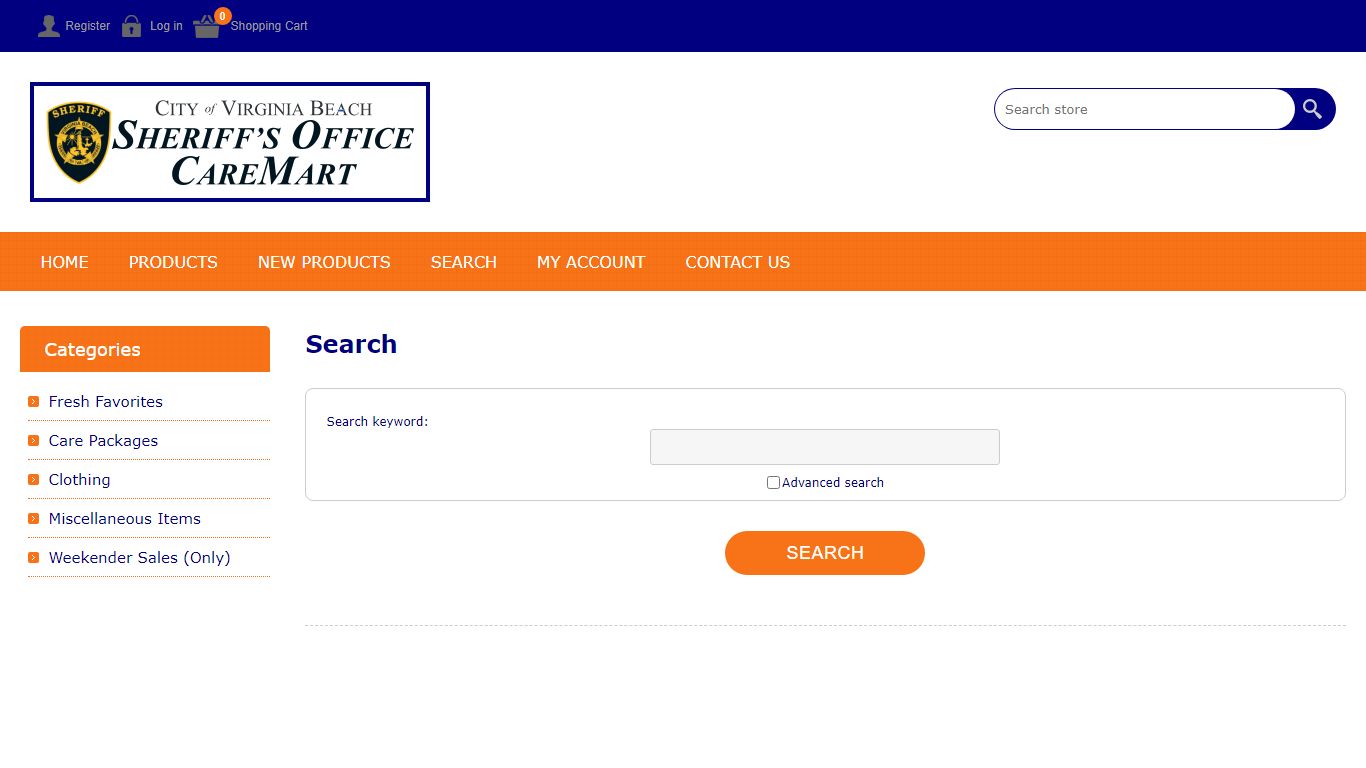This screenshot has width=1366, height=768.
Task: Open the Care Packages category
Action: coord(103,441)
